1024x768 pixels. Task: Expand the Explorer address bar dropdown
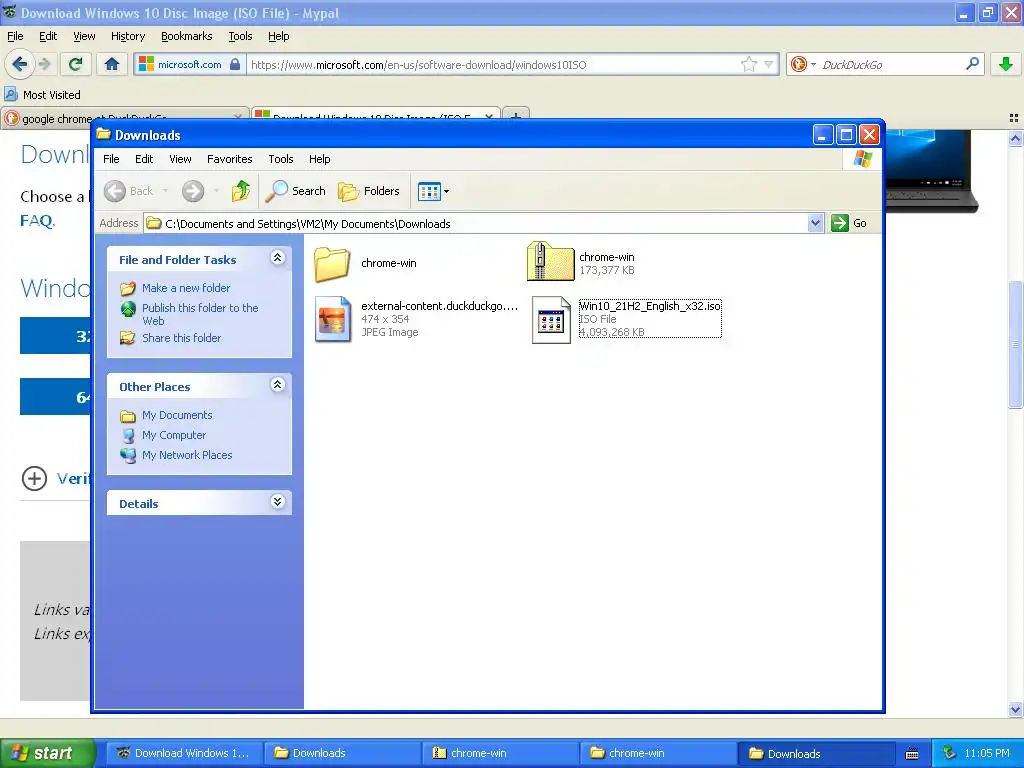[x=815, y=223]
